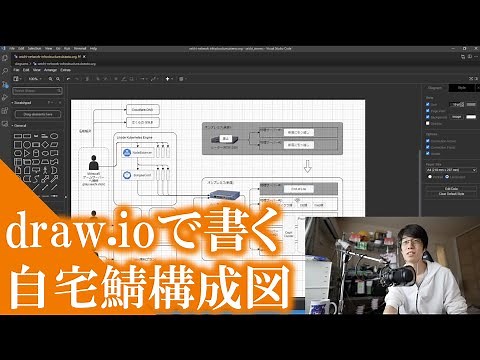The width and height of the screenshot is (480, 360).
Task: Select the parallelogram shape in General palette
Action: 54,145
